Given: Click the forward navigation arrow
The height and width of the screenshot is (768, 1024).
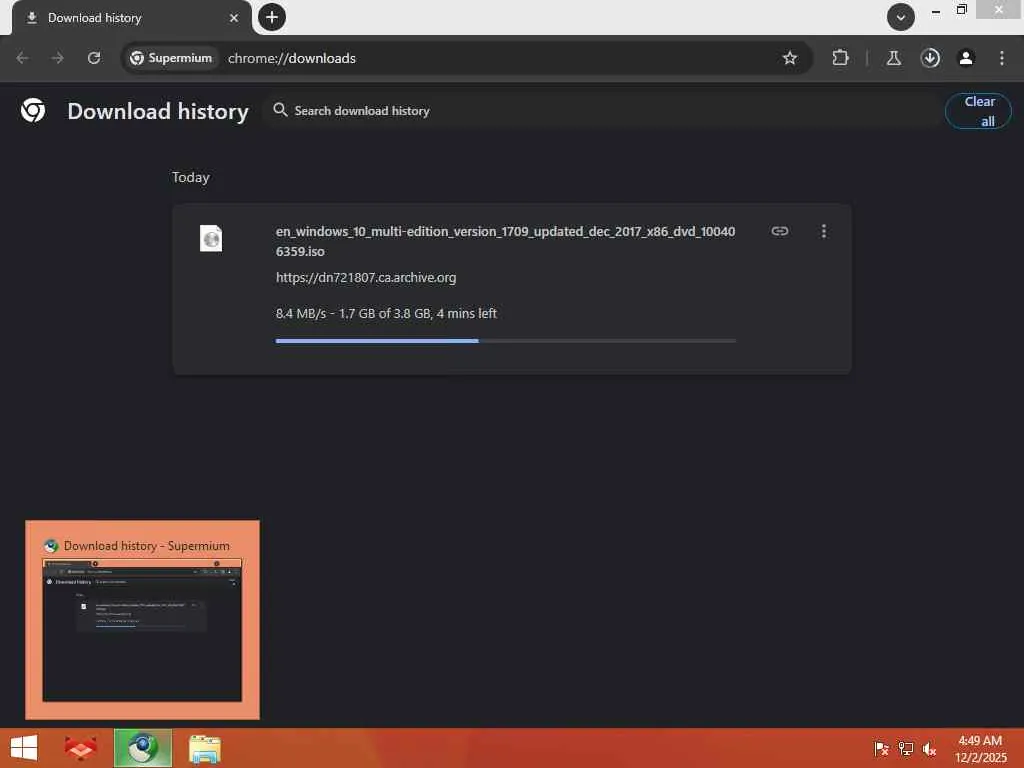Looking at the screenshot, I should tap(57, 58).
